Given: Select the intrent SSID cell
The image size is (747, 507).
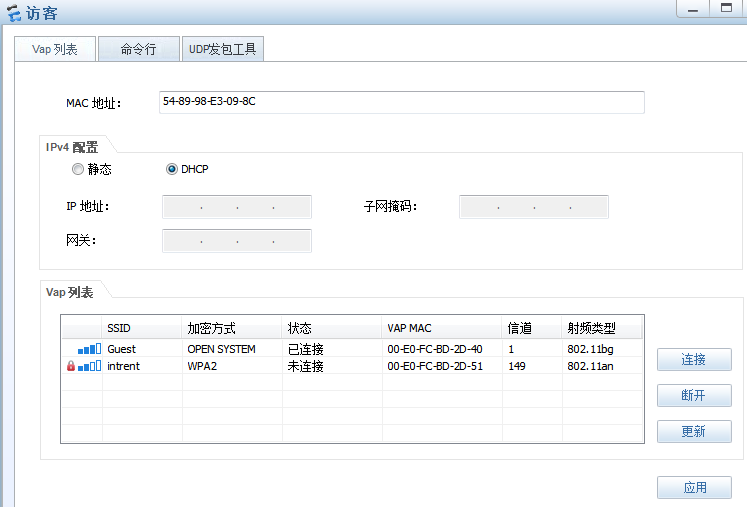Looking at the screenshot, I should pyautogui.click(x=141, y=366).
